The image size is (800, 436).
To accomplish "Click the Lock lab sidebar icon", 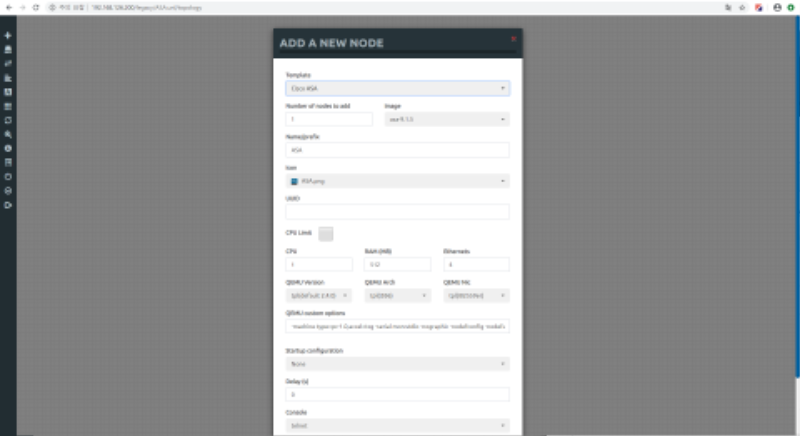I will tap(8, 177).
